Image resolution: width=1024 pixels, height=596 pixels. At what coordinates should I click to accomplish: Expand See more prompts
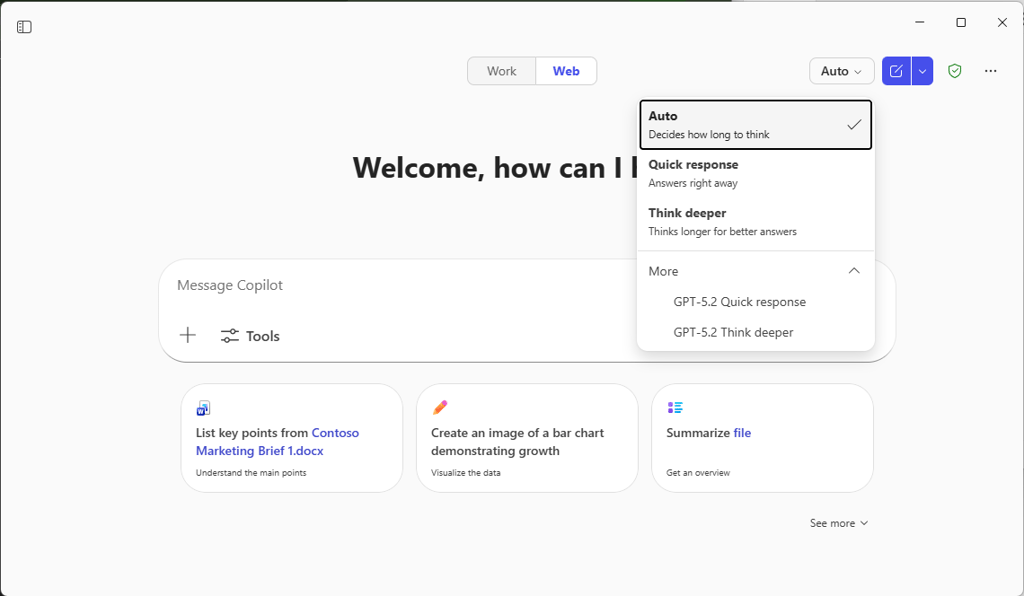839,523
